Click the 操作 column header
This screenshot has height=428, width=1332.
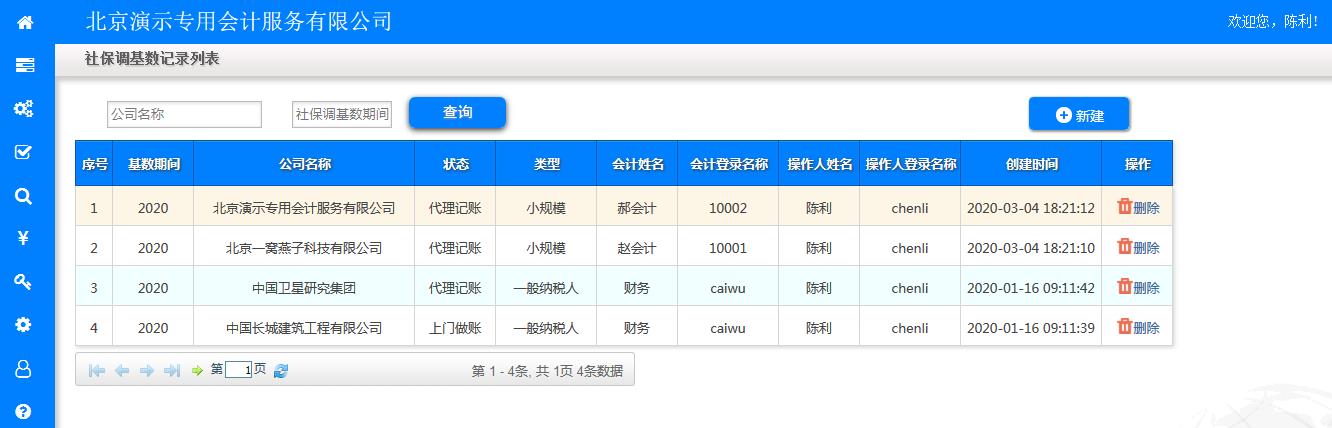pos(1137,164)
